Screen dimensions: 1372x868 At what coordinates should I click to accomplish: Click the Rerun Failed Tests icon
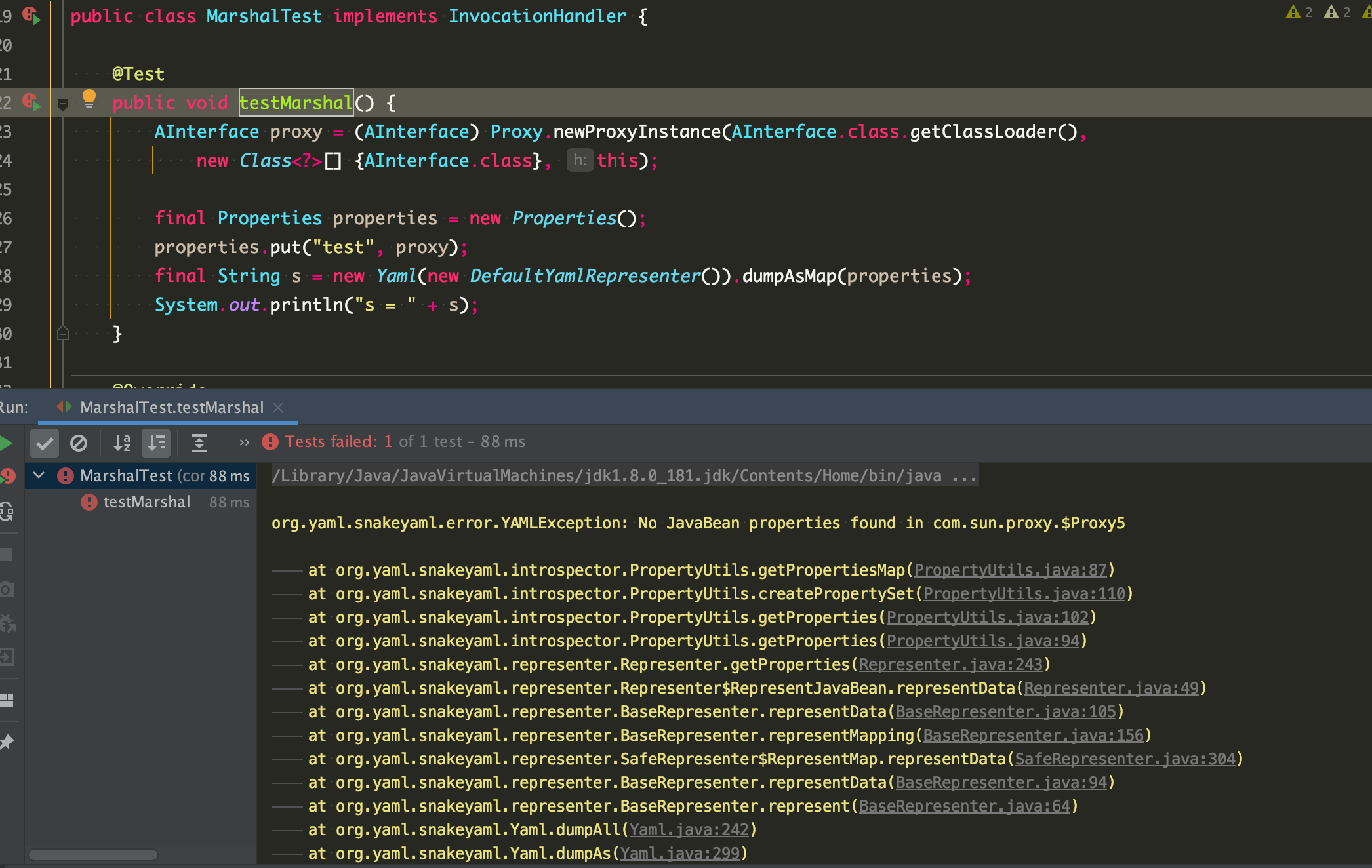pyautogui.click(x=8, y=476)
